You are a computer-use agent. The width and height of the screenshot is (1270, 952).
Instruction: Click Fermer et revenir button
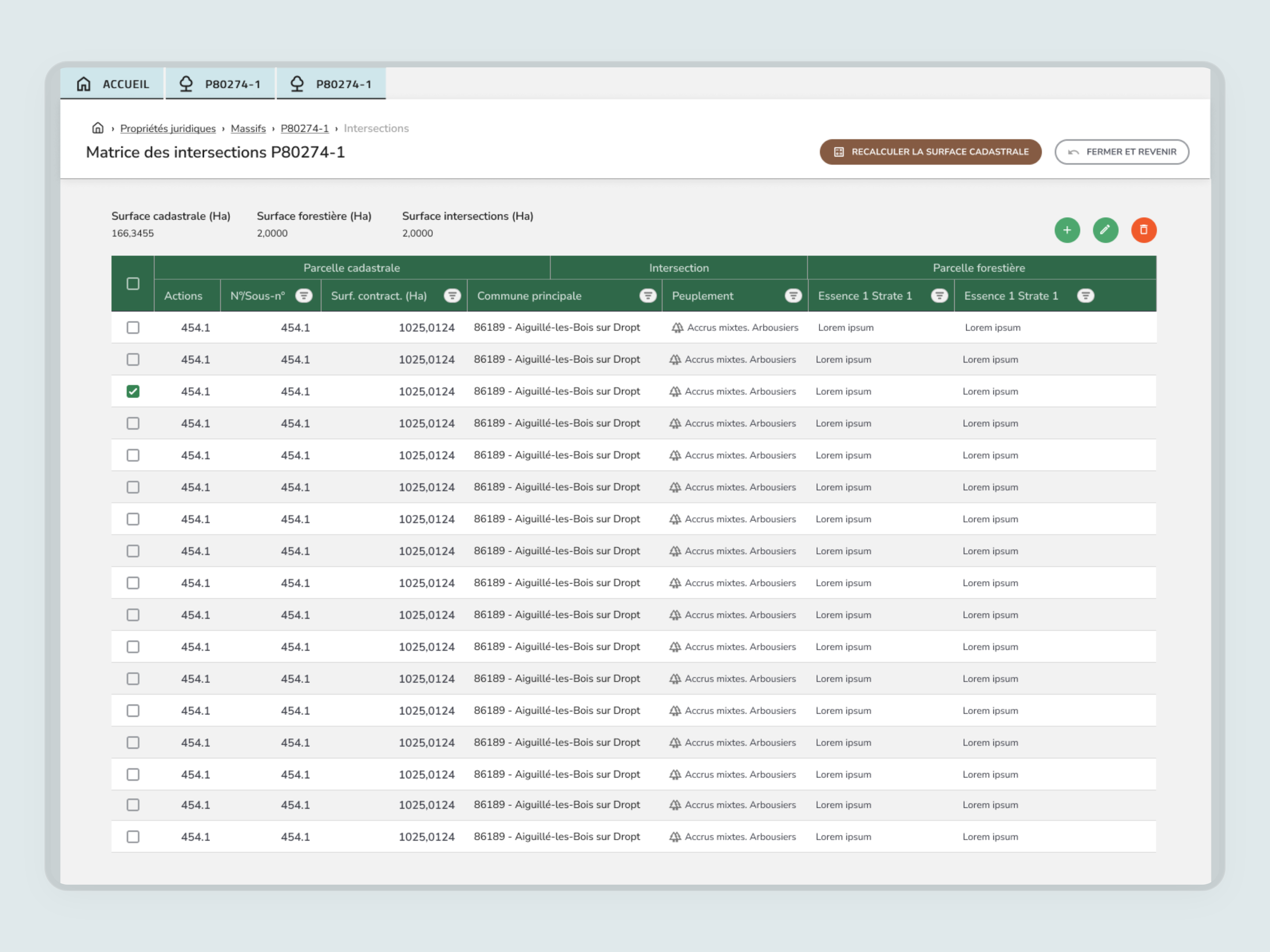pos(1121,152)
